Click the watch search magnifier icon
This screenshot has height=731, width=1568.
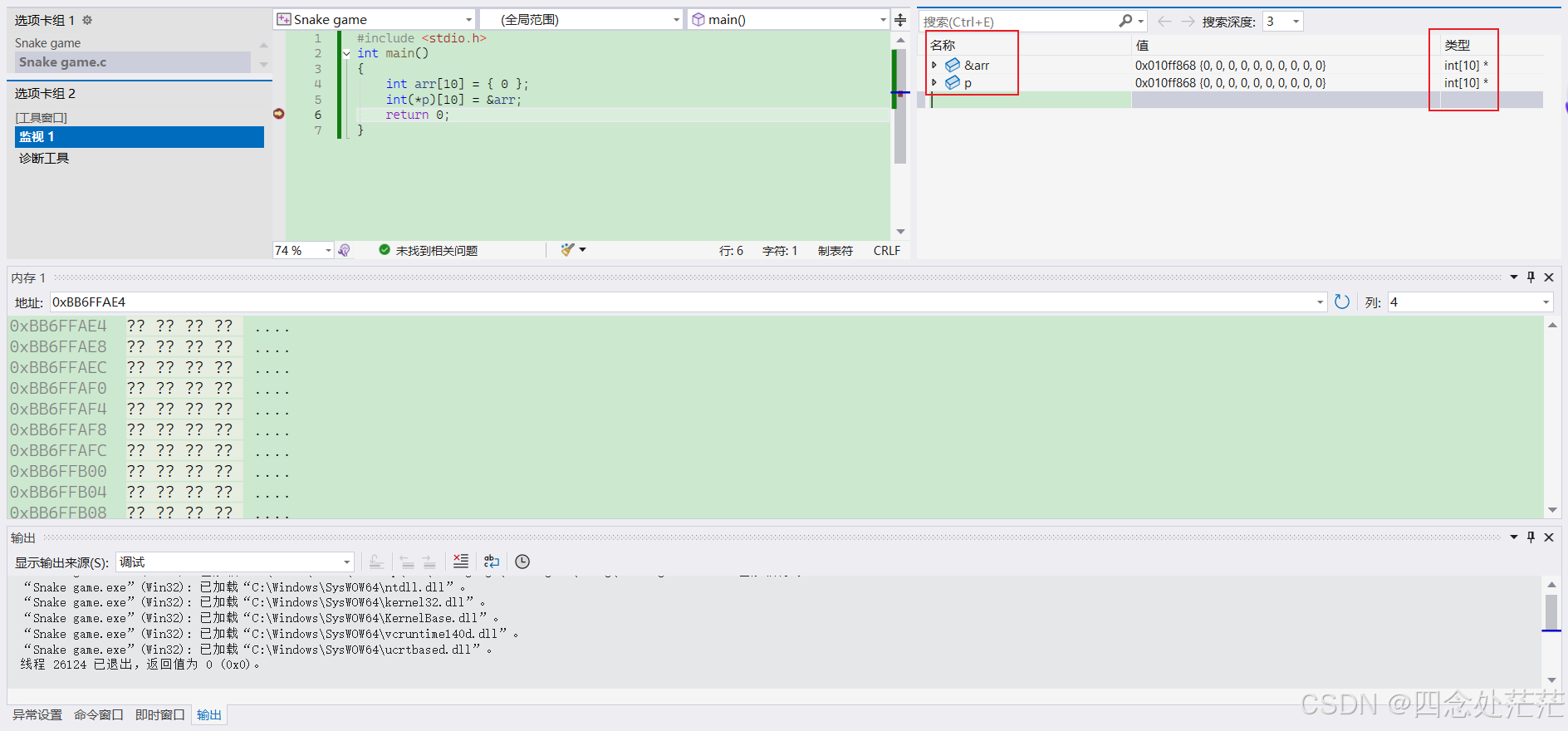1125,21
